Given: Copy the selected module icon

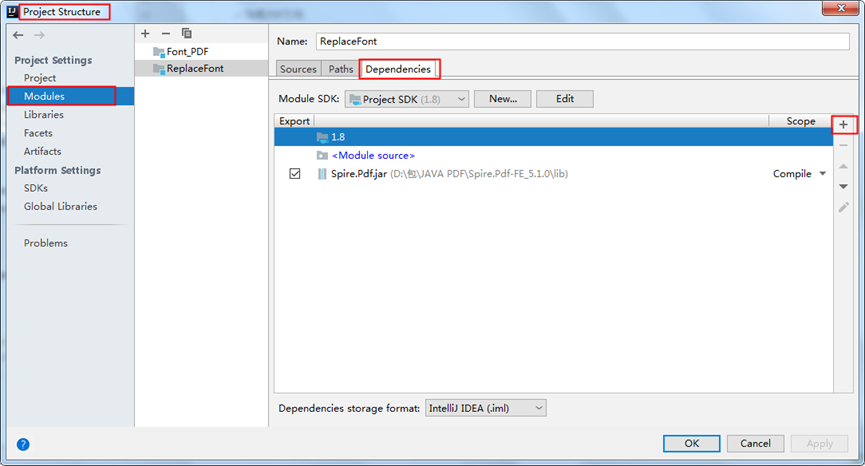Looking at the screenshot, I should point(187,34).
